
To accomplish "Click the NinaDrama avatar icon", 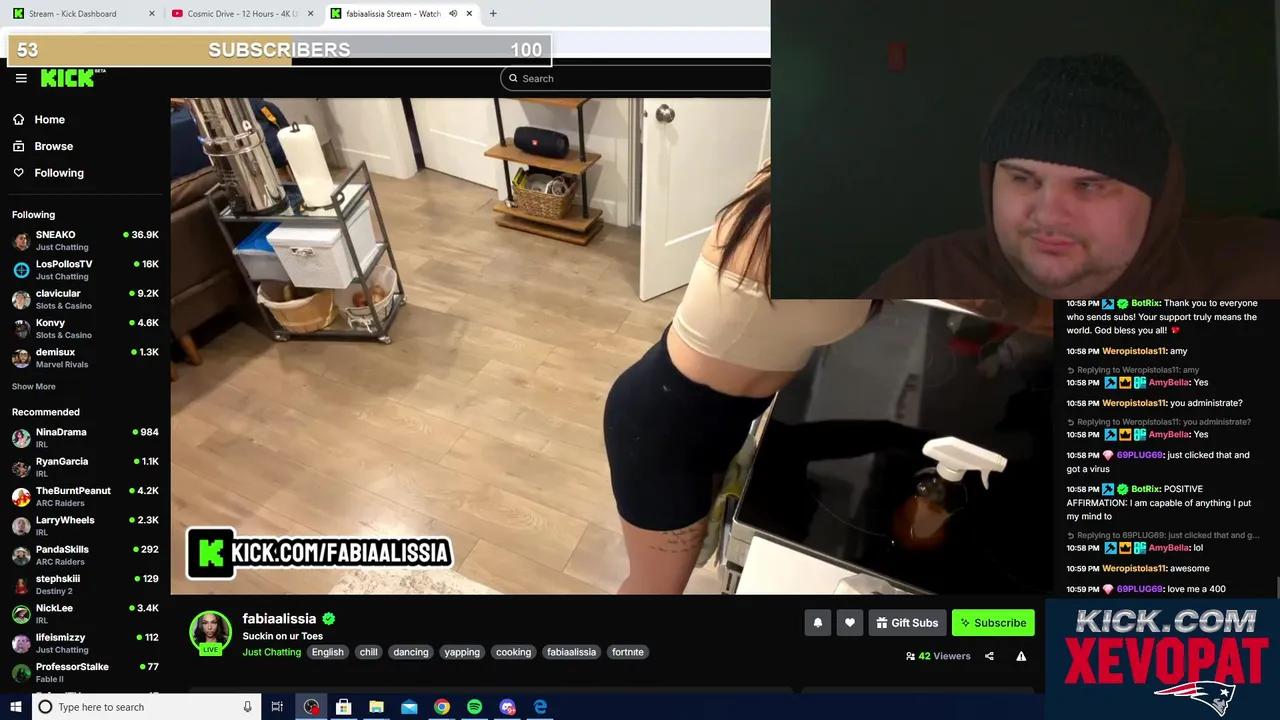I will (x=21, y=438).
